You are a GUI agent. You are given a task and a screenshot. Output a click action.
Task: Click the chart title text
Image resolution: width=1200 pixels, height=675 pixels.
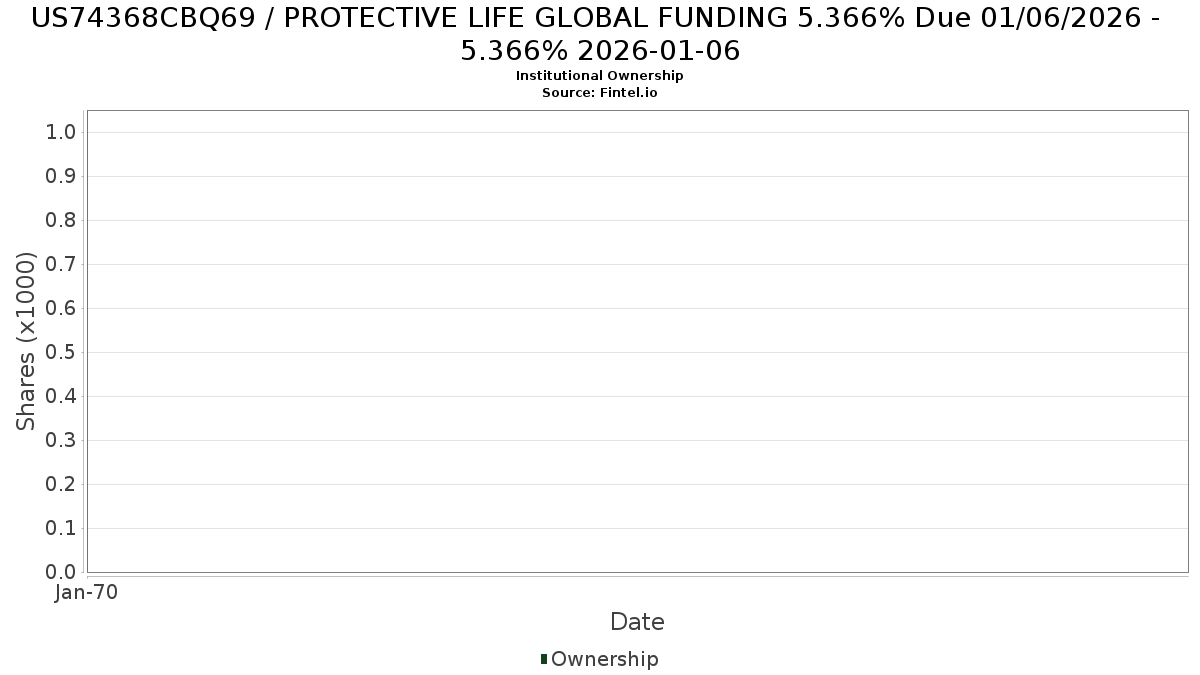600,34
